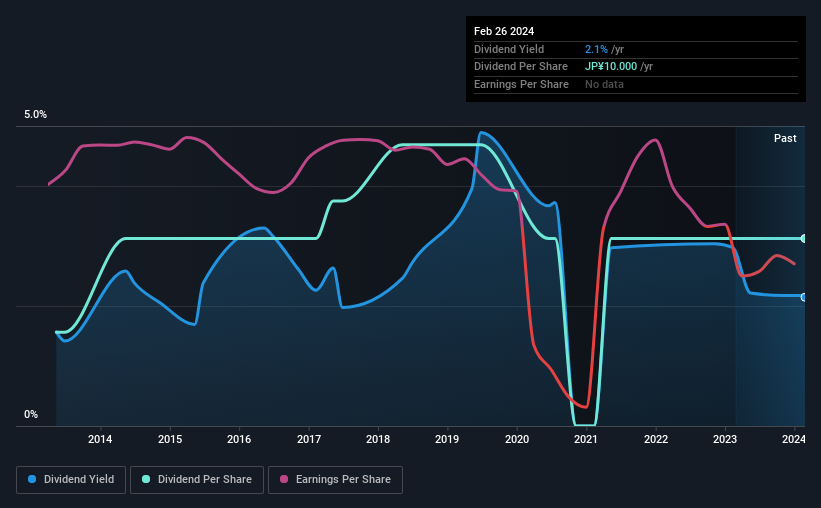Click the No data earnings value
Screen dimensions: 821x508
pos(604,84)
